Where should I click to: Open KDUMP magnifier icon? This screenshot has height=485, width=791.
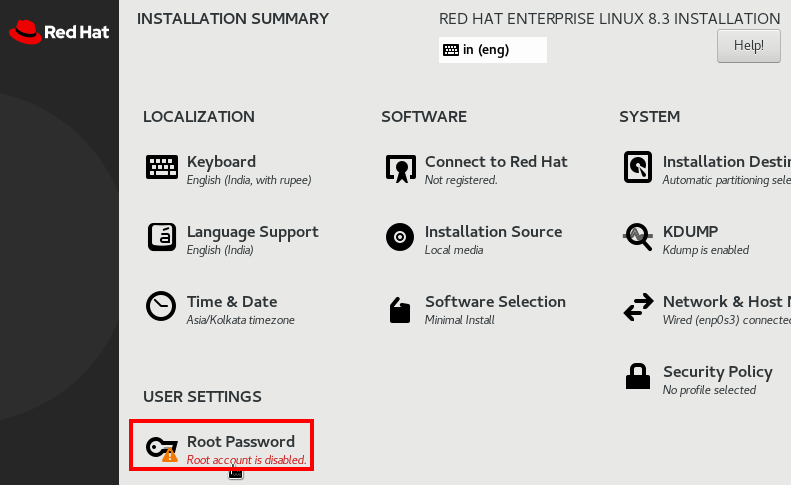638,236
